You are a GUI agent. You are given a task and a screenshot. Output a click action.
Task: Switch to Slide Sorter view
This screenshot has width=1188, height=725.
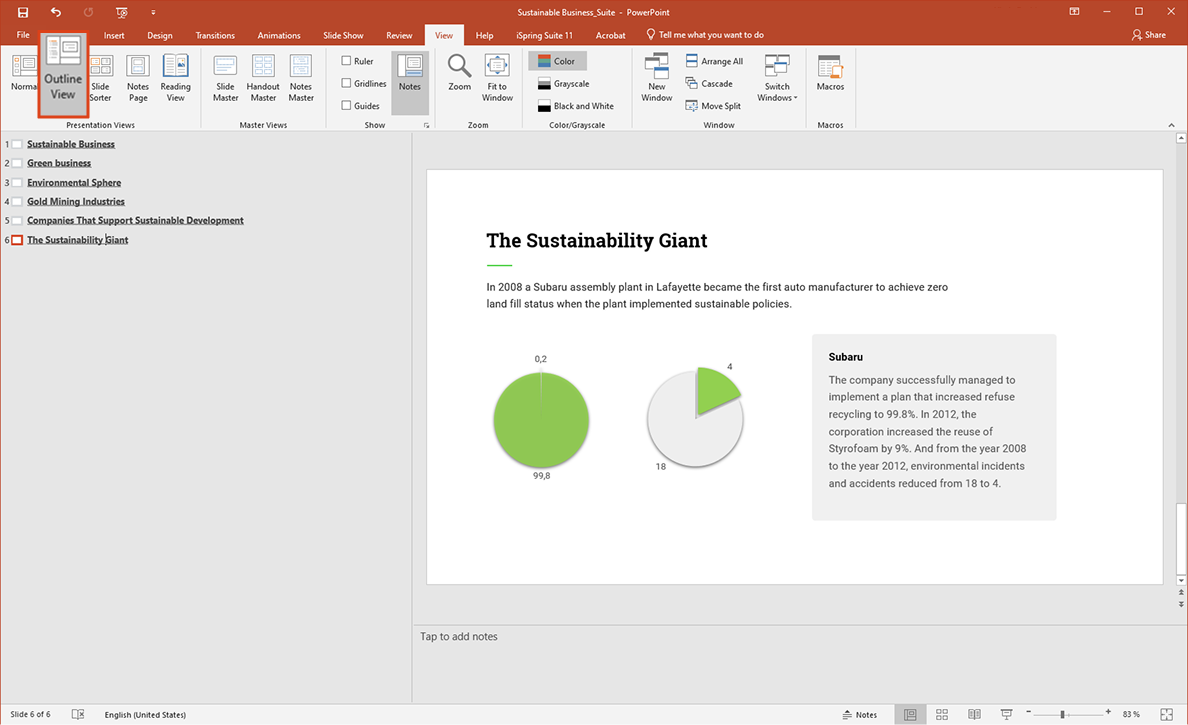100,78
